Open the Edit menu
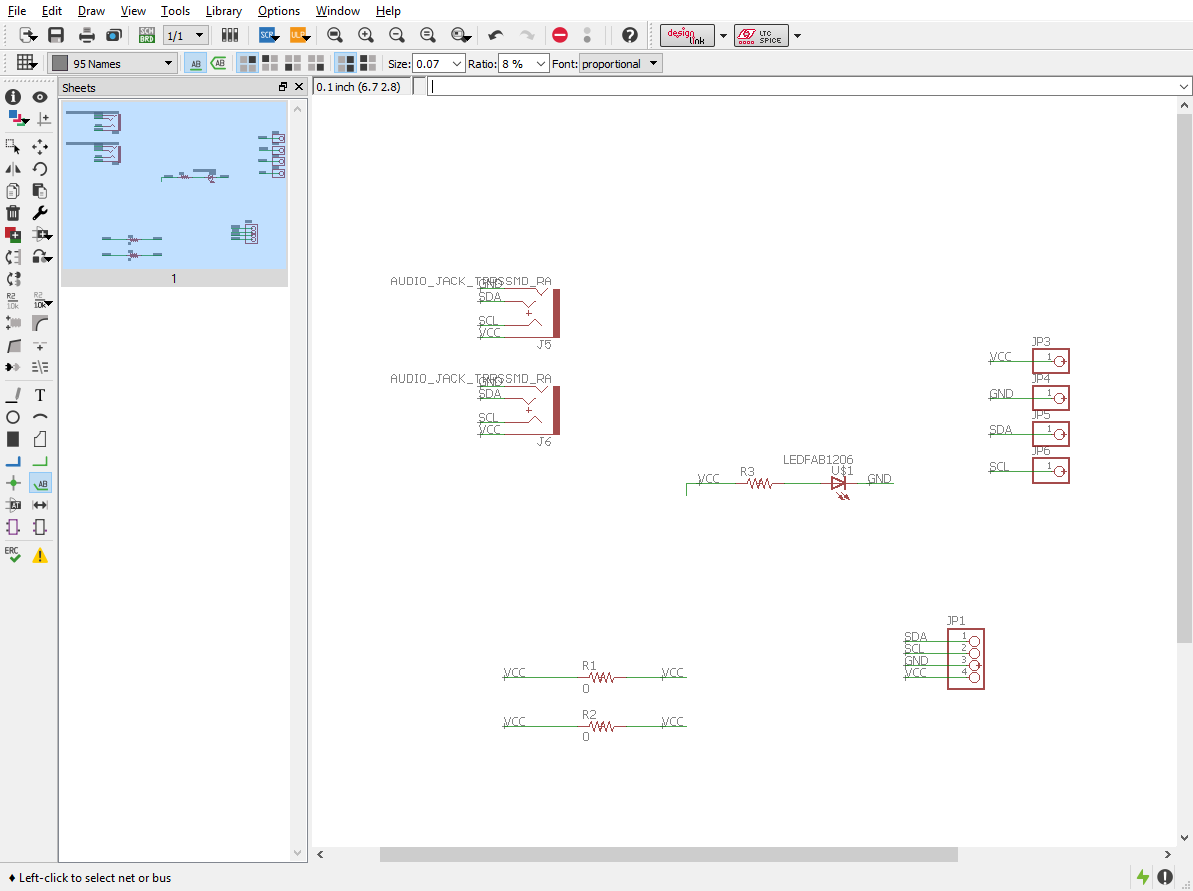Viewport: 1193px width, 891px height. (52, 11)
